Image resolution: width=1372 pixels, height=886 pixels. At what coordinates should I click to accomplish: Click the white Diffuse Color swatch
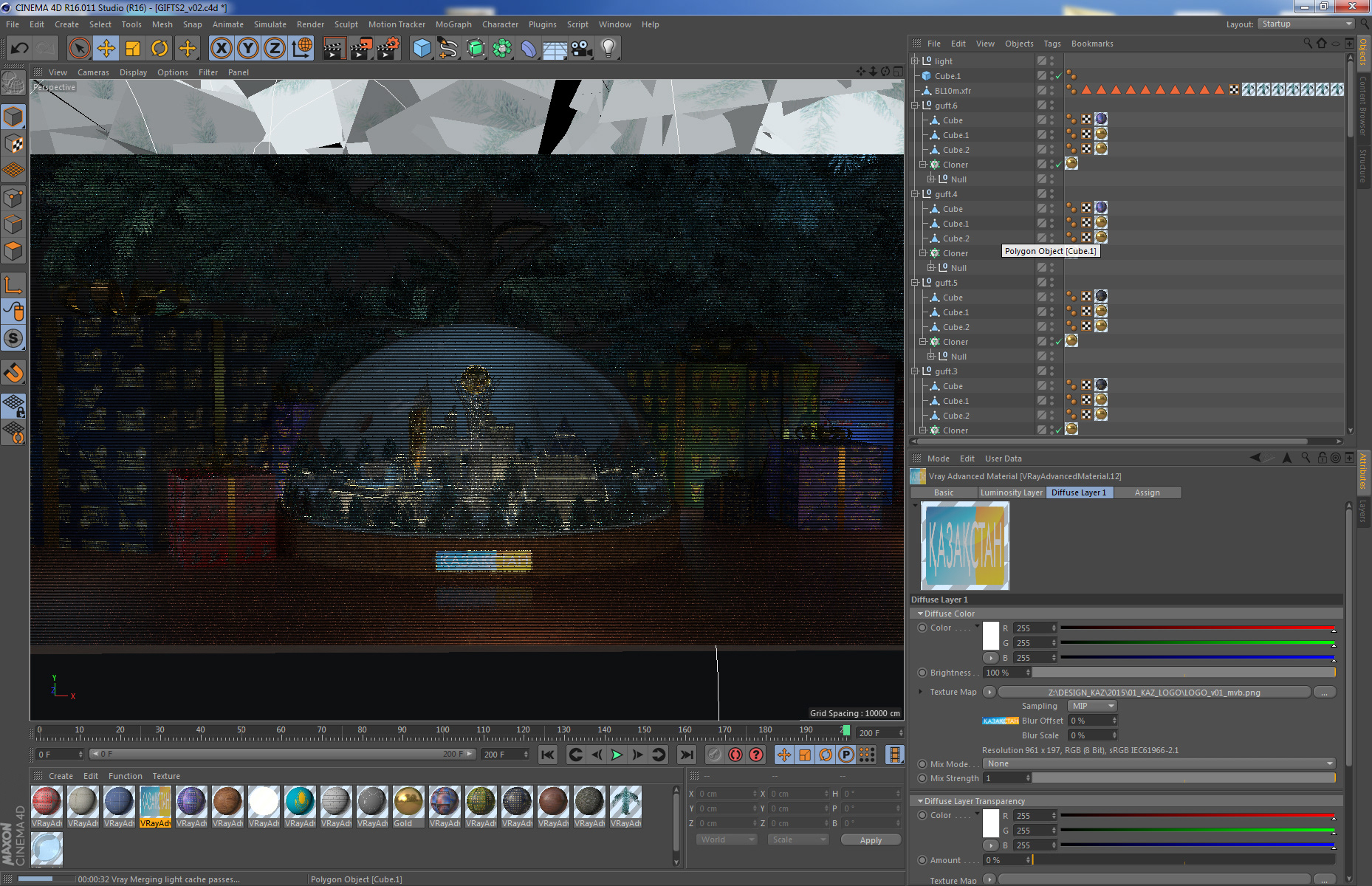pos(991,636)
